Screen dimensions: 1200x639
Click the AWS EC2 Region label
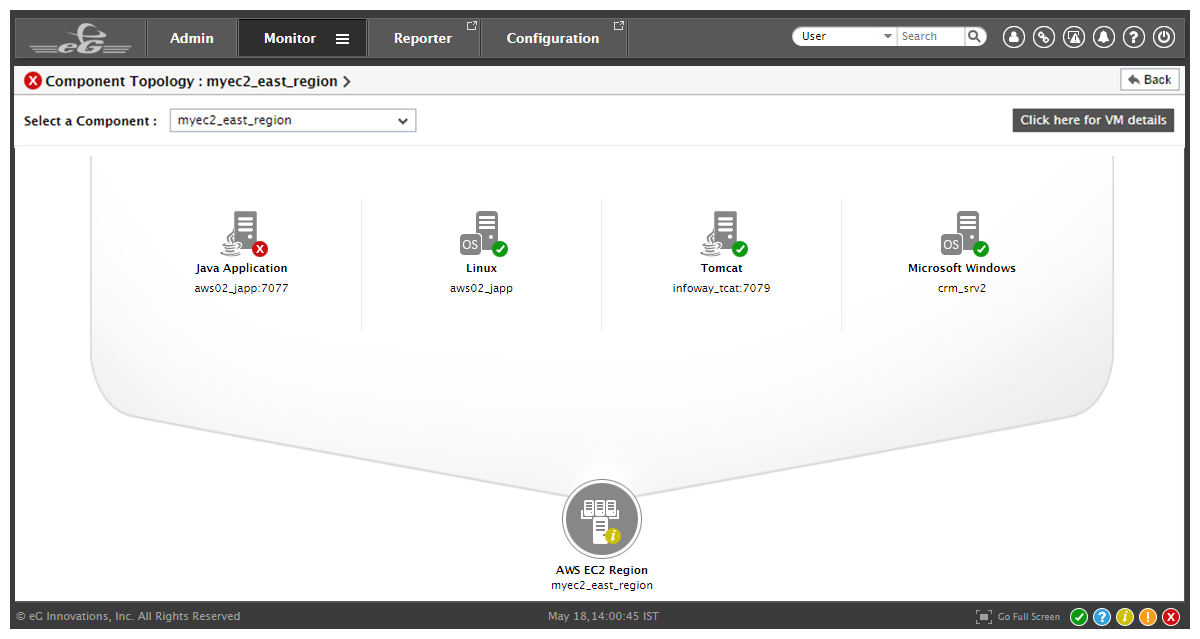pos(602,570)
